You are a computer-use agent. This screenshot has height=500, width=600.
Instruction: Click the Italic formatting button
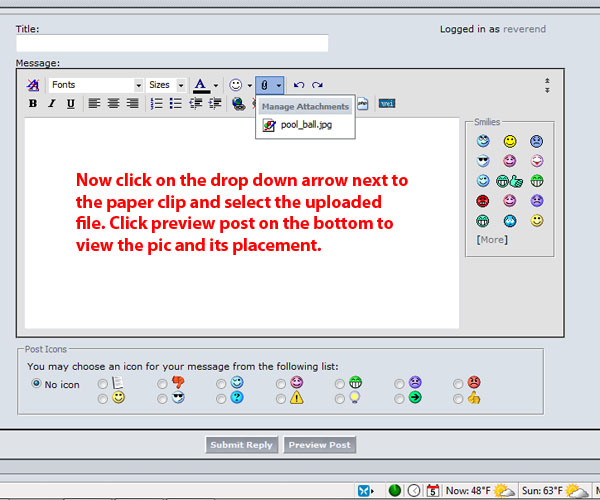pyautogui.click(x=51, y=103)
